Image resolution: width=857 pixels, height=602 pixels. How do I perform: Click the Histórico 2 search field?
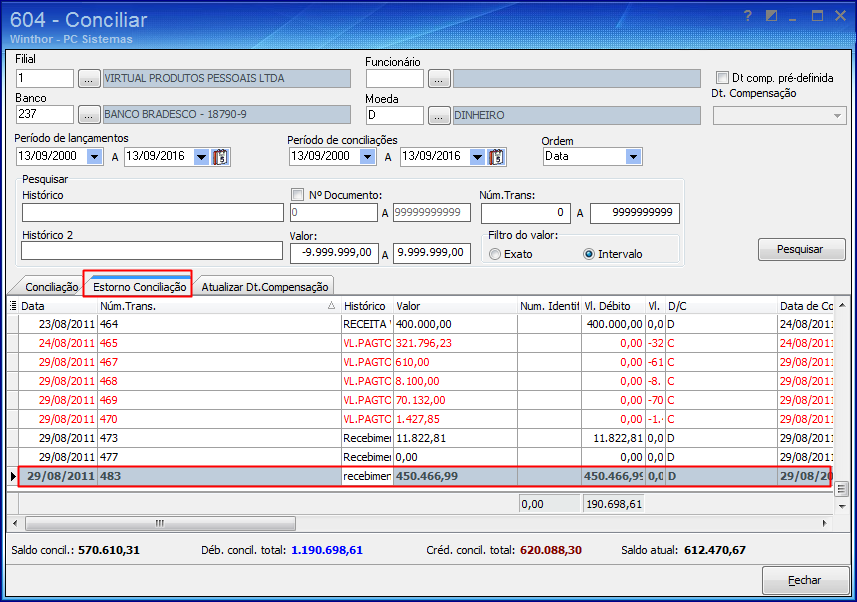(152, 251)
